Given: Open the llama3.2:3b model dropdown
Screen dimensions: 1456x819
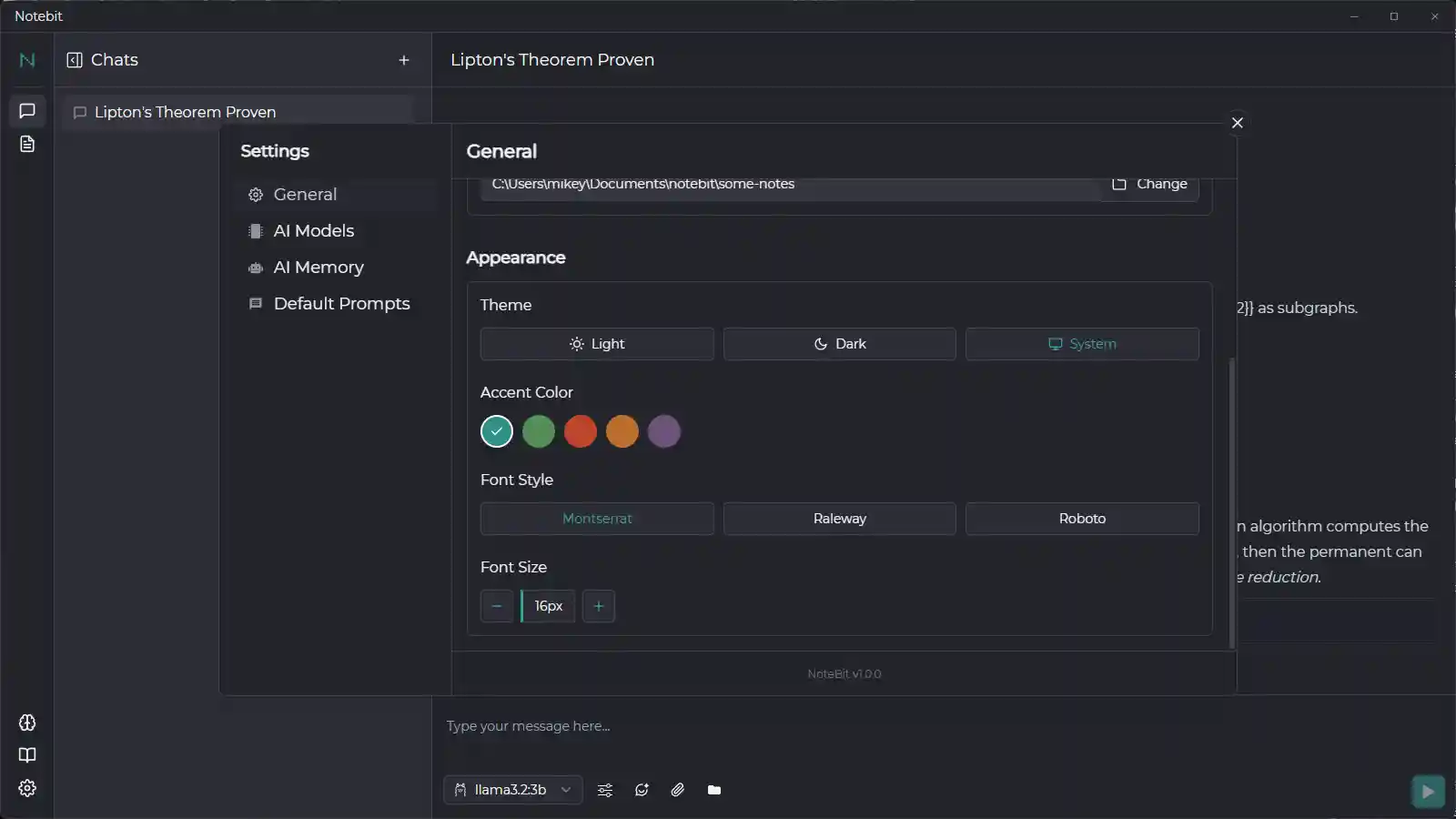Looking at the screenshot, I should click(512, 790).
